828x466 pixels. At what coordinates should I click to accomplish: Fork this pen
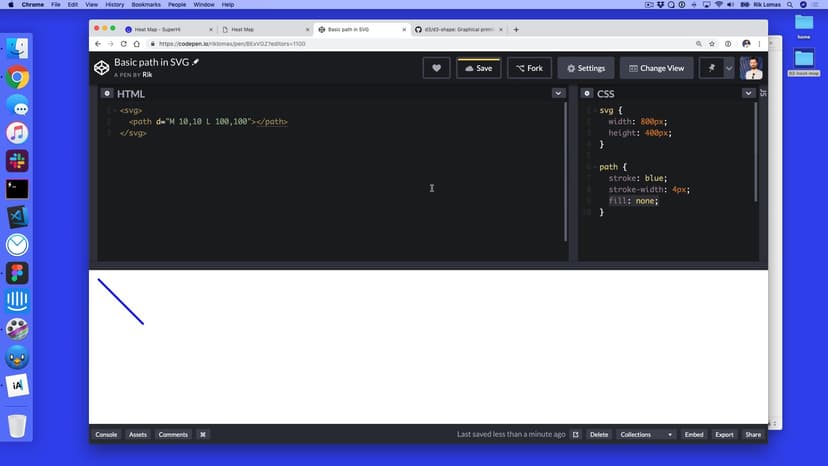pyautogui.click(x=529, y=68)
